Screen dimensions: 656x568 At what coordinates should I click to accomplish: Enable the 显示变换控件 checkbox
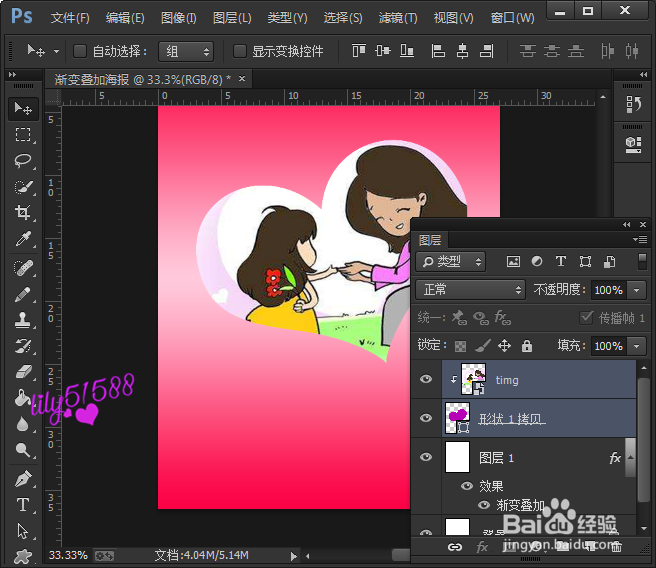coord(239,51)
